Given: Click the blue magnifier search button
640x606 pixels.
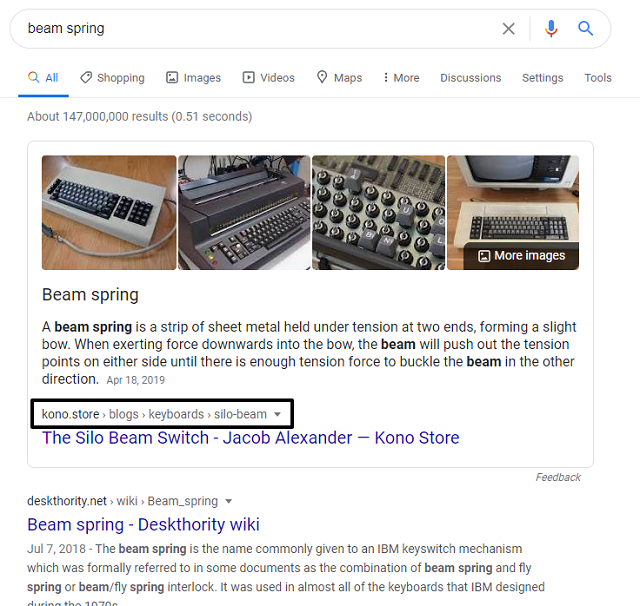Looking at the screenshot, I should point(586,29).
